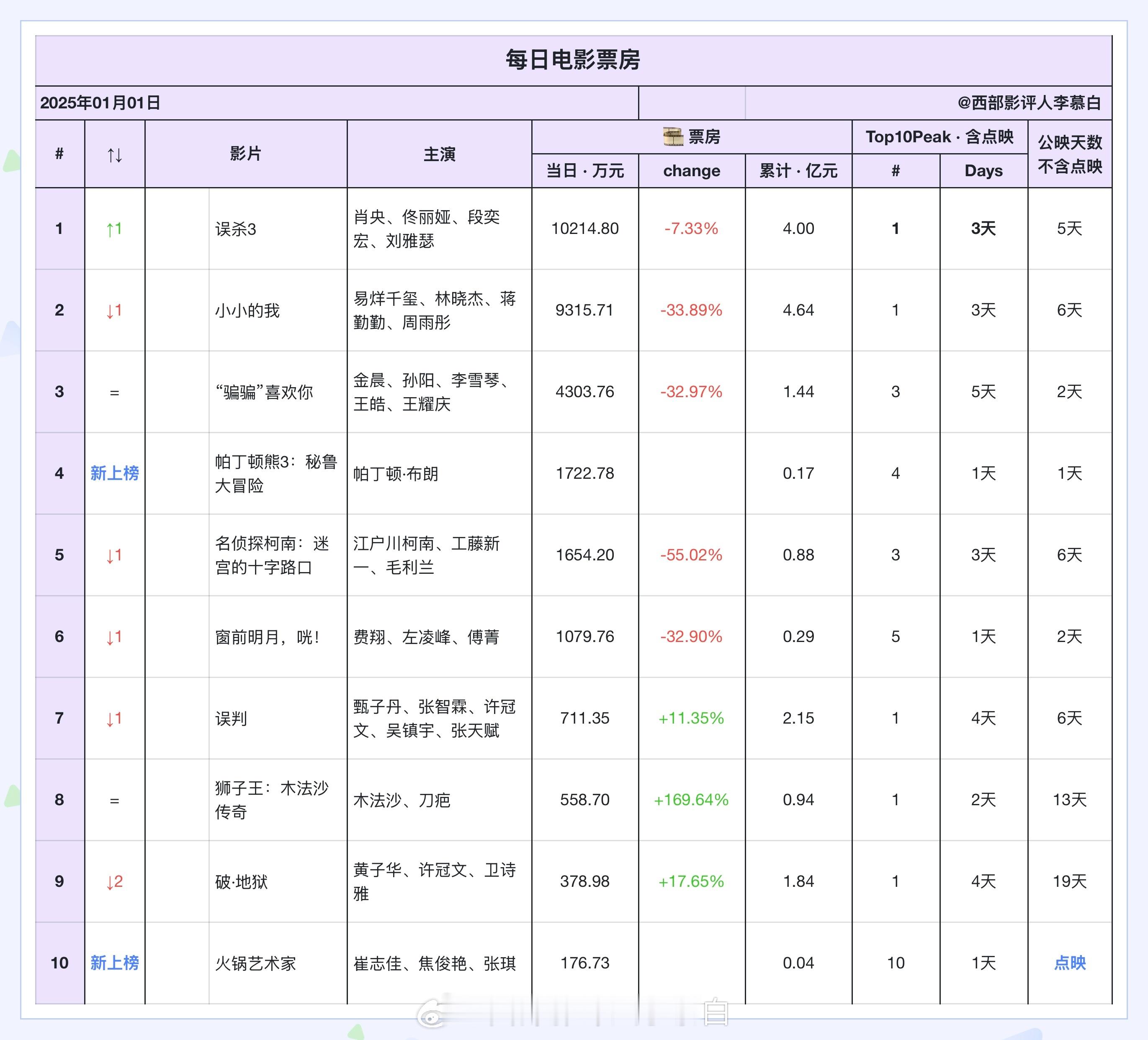Click the change value +17.65%
This screenshot has height=1040, width=1148.
691,882
